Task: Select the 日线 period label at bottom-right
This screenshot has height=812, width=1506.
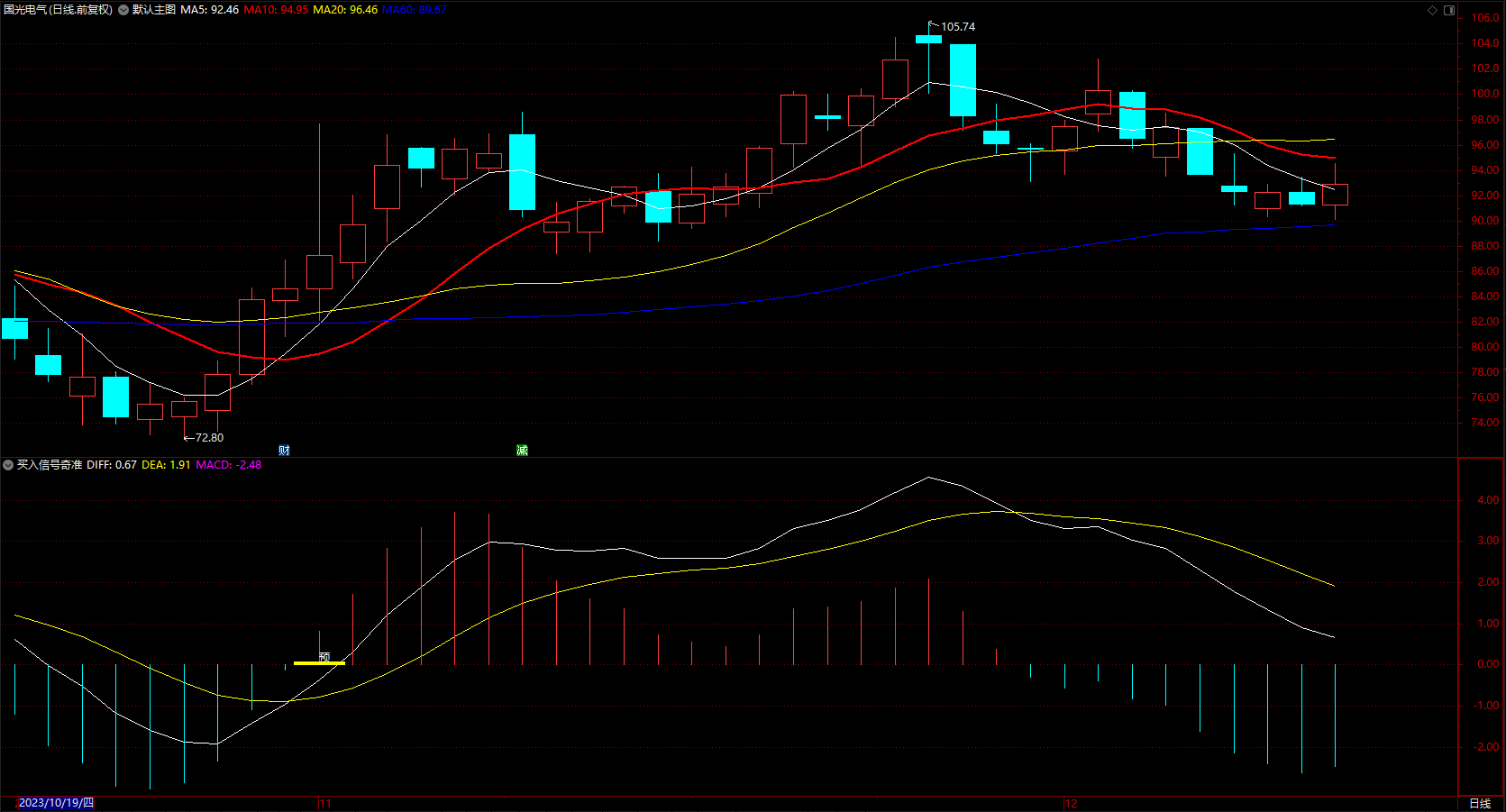Action: point(1480,803)
